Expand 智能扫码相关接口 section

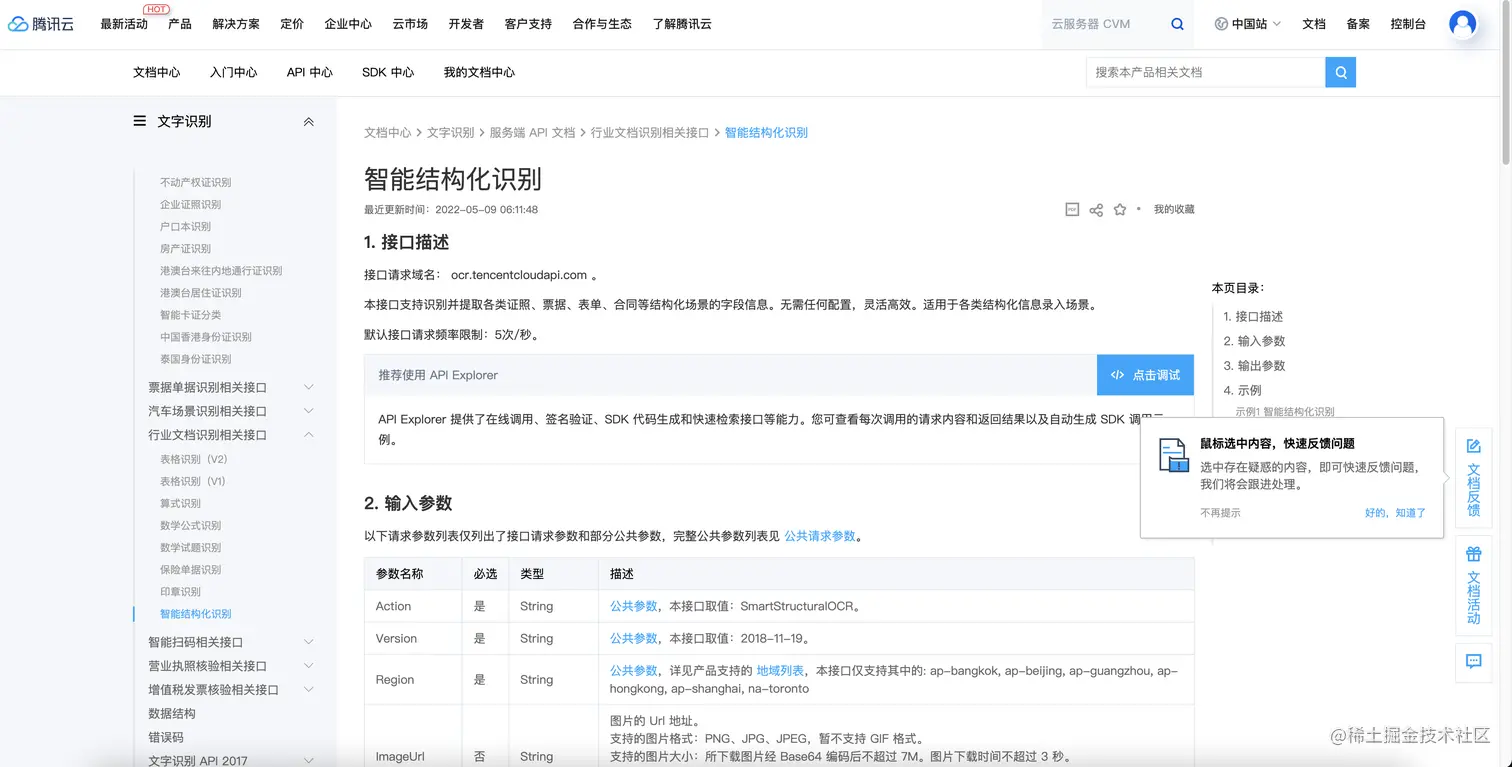coord(308,642)
